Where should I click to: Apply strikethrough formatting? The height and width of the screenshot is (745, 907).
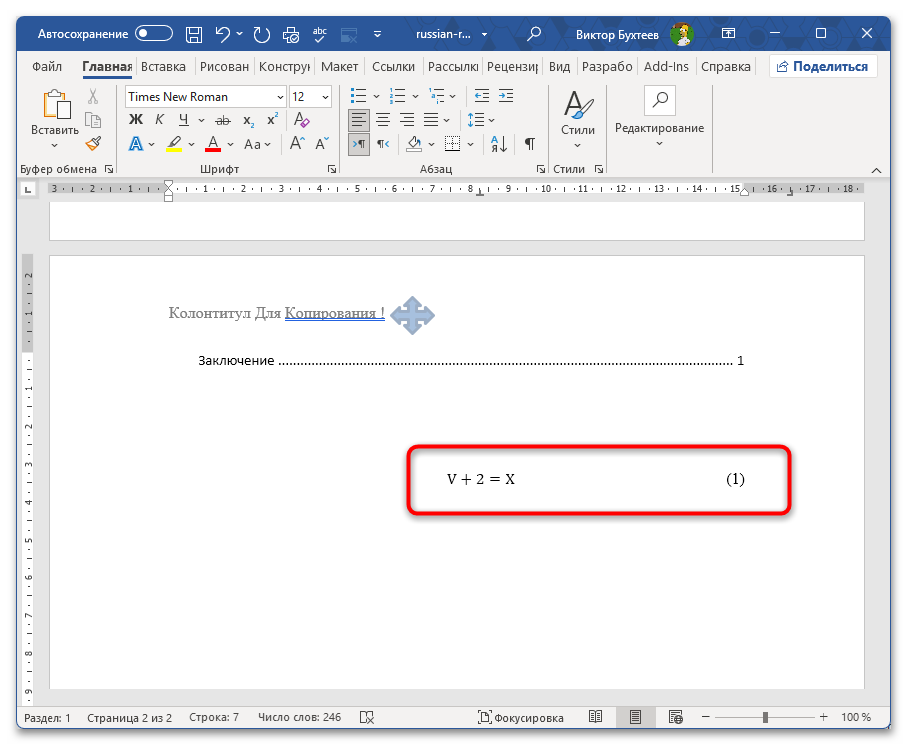tap(223, 120)
